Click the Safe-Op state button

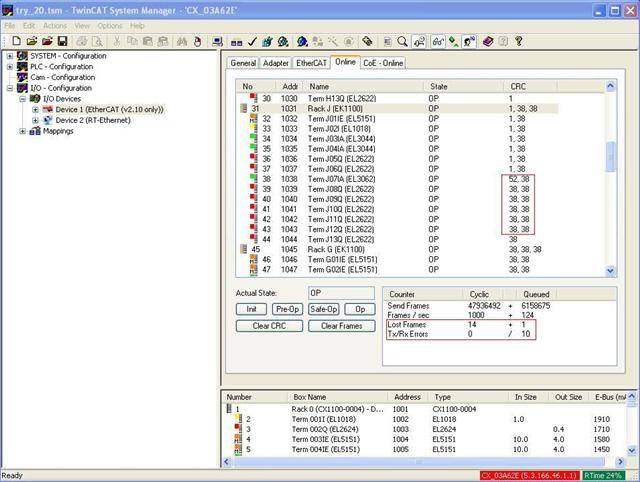324,309
